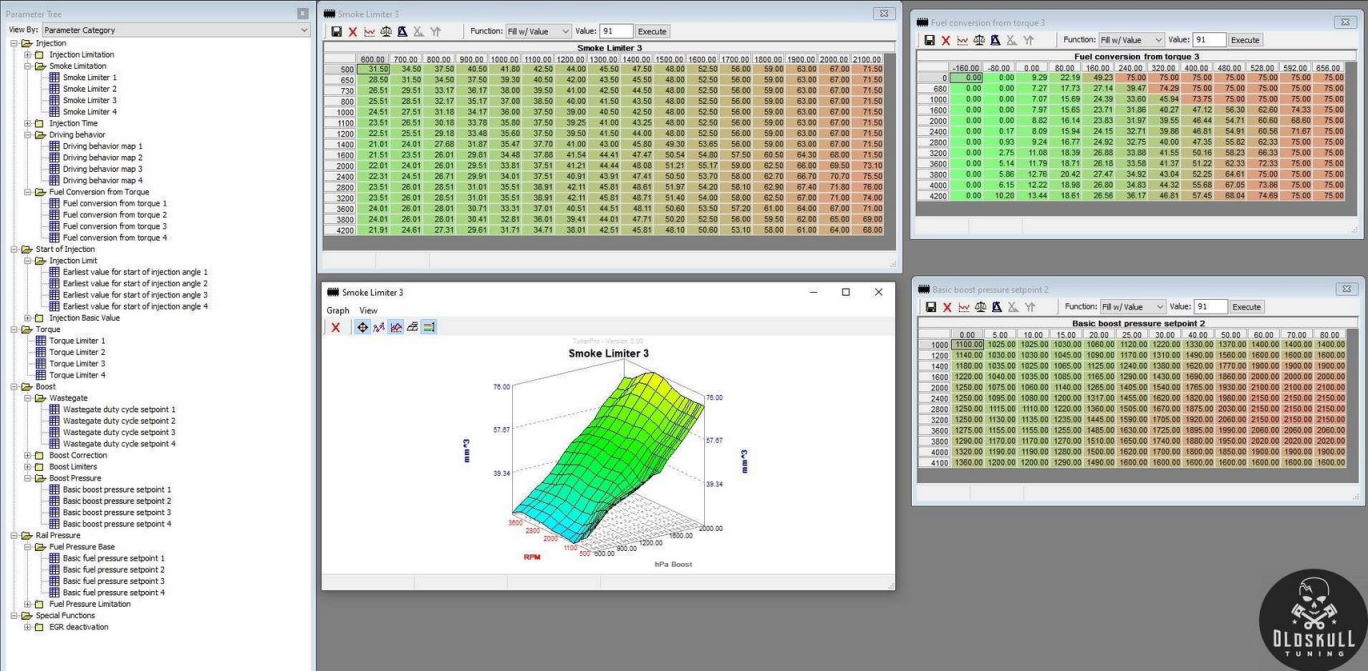The width and height of the screenshot is (1368, 671).
Task: Toggle the color legend button in graph toolbar
Action: pyautogui.click(x=428, y=328)
